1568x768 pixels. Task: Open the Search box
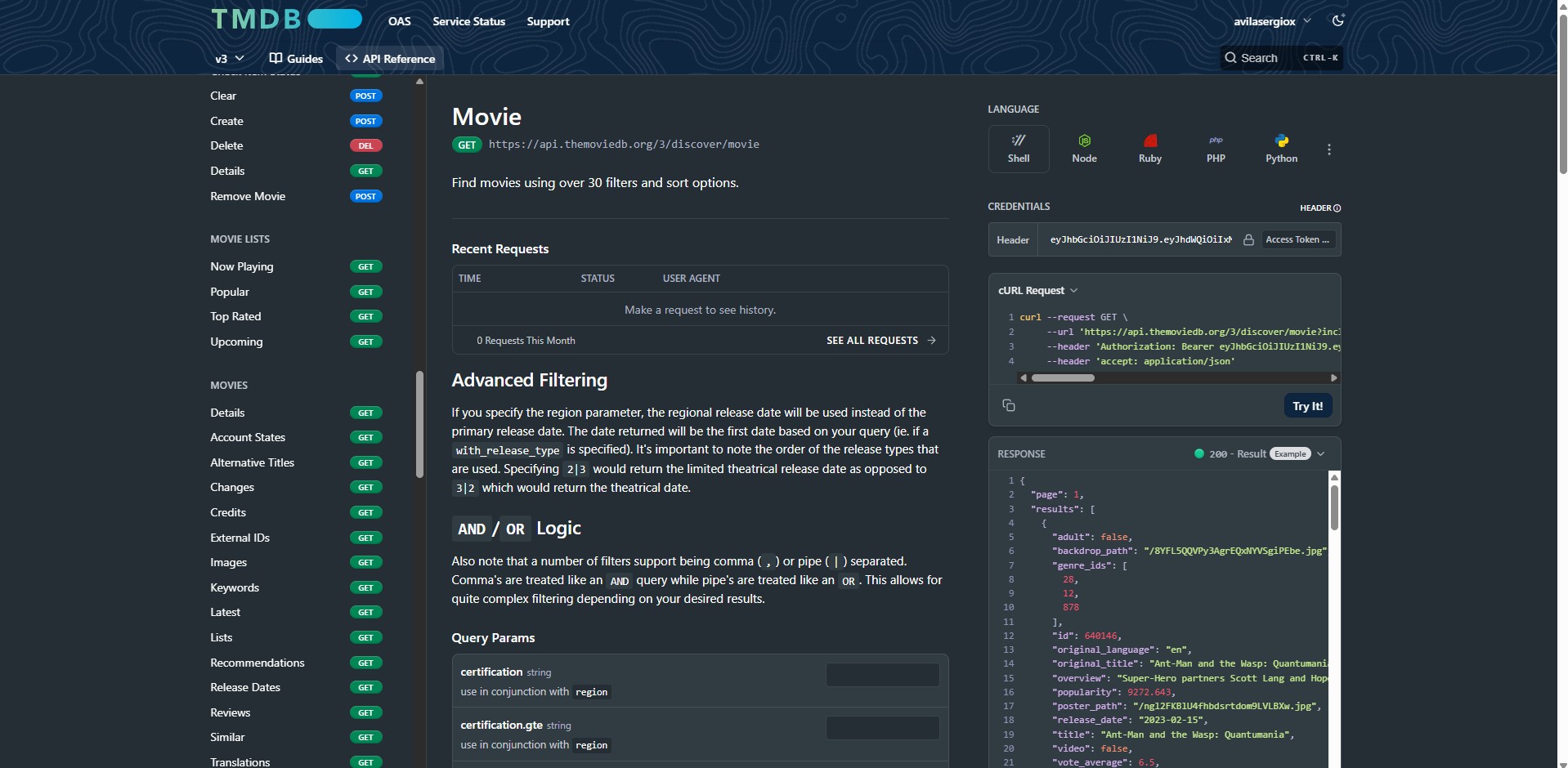pos(1281,58)
